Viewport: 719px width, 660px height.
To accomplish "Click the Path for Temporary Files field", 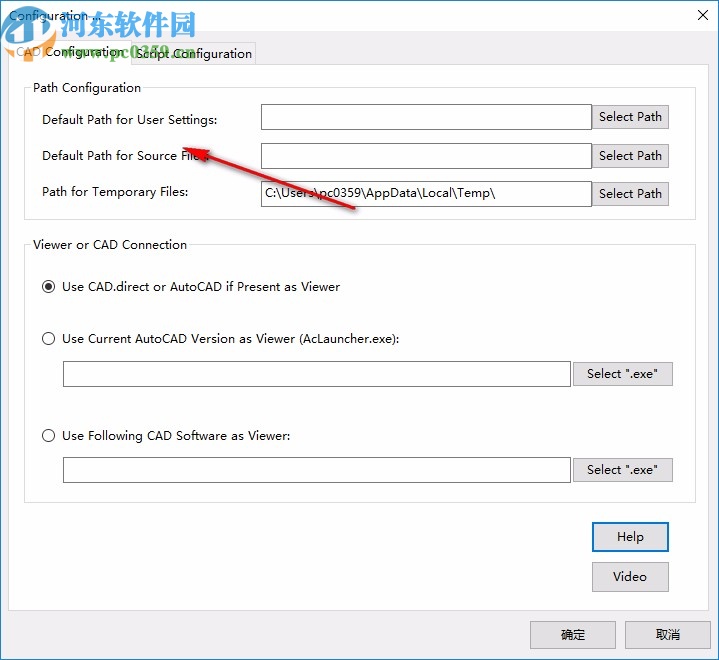I will 426,194.
